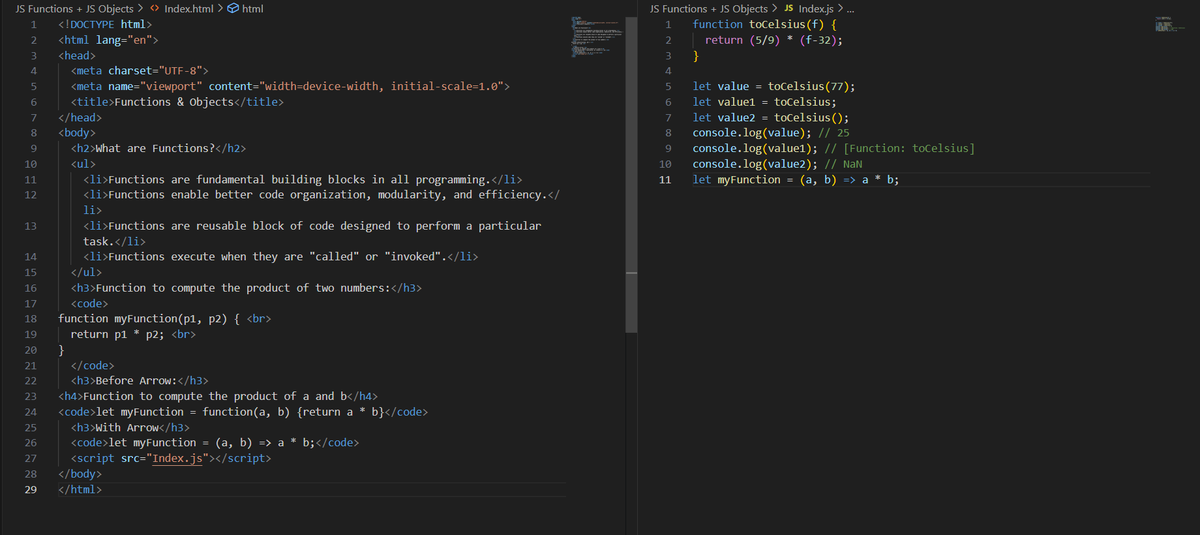Click the 'let value2 = toCelsius();' line
The height and width of the screenshot is (535, 1200).
(x=770, y=117)
